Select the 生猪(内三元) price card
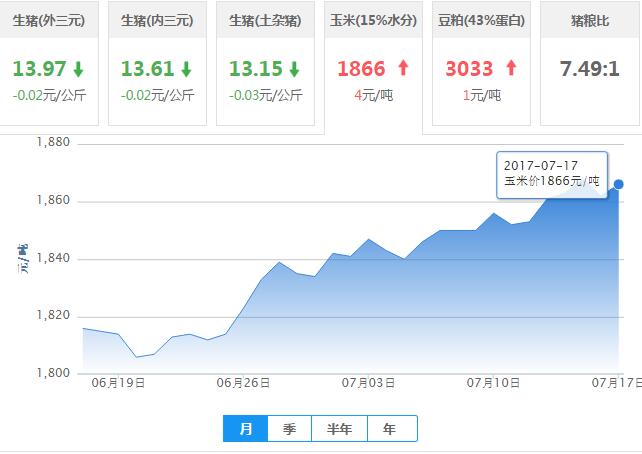This screenshot has width=642, height=454. coord(157,63)
